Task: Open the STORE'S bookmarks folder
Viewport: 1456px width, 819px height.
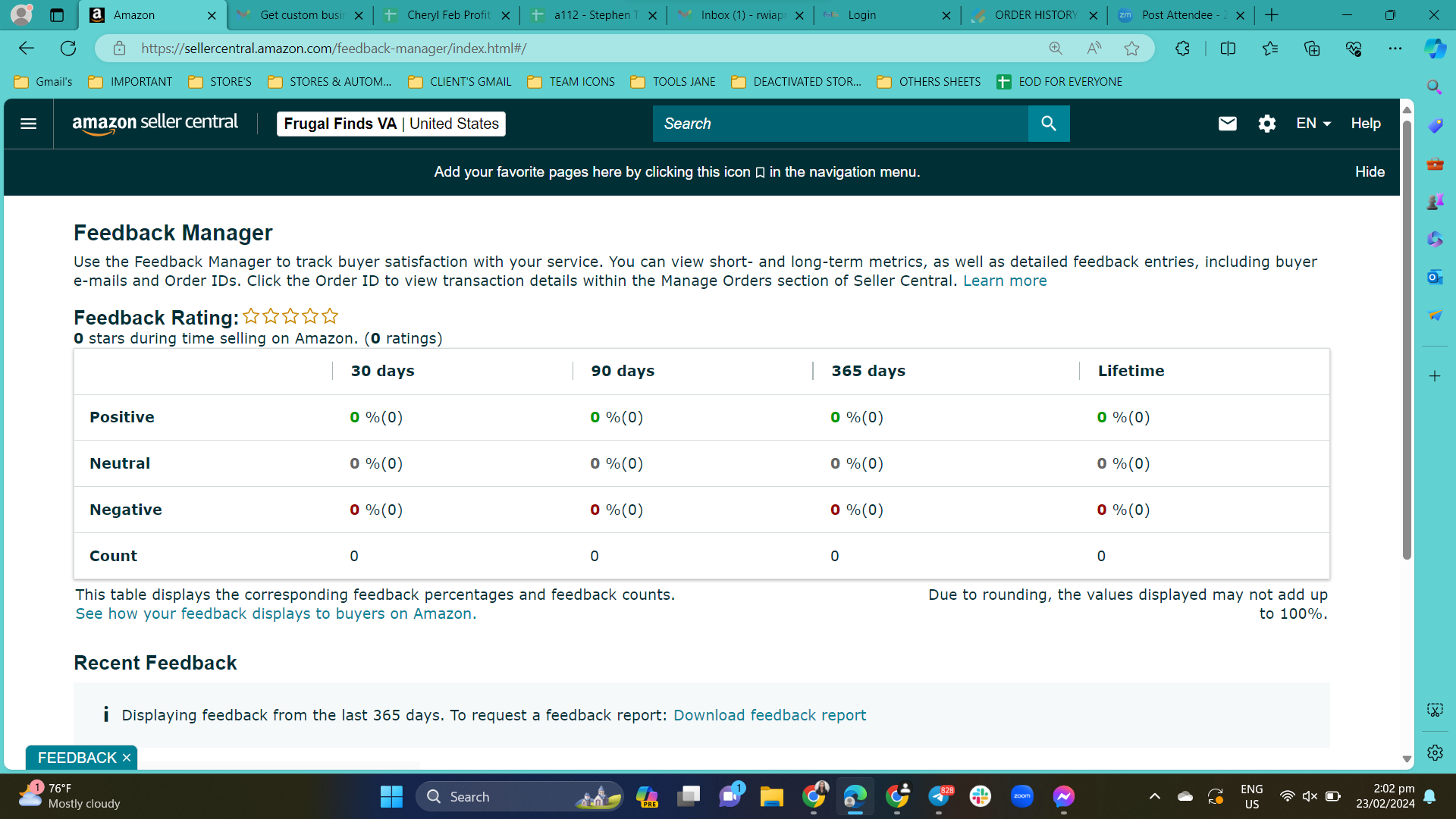Action: coord(220,82)
